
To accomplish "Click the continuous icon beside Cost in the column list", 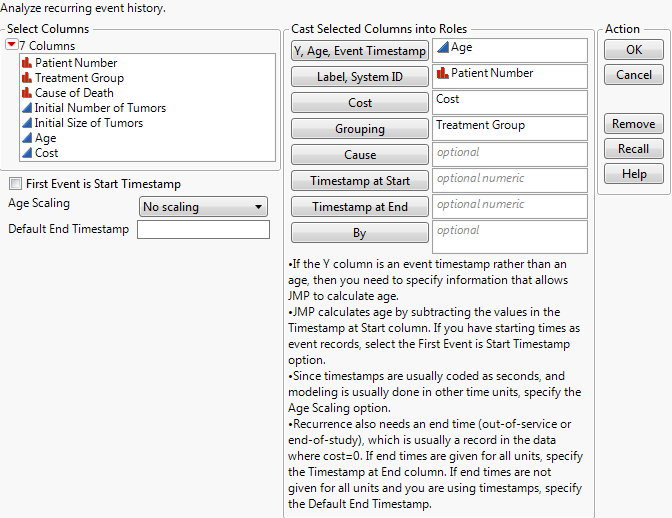I will (x=26, y=153).
